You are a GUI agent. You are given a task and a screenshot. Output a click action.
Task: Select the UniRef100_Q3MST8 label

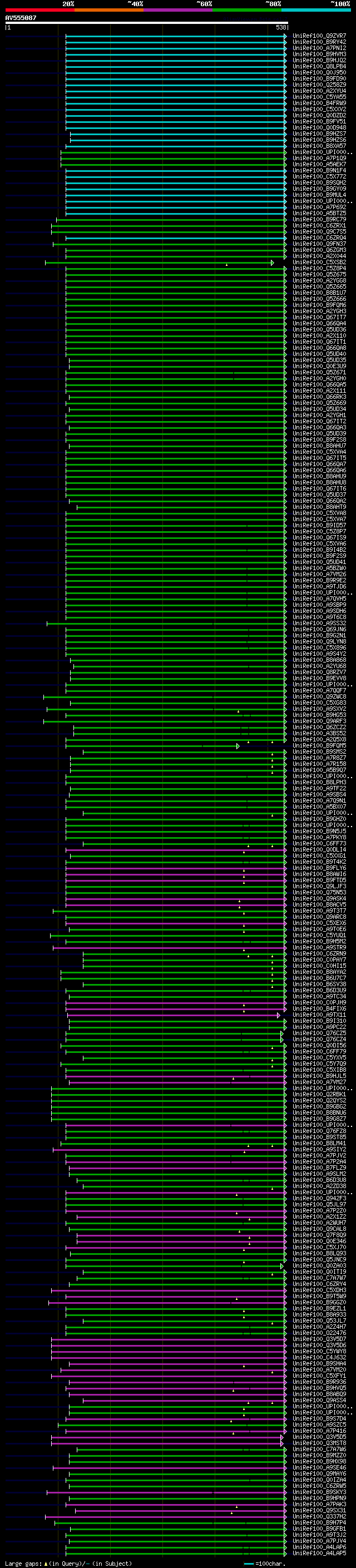319,1443
